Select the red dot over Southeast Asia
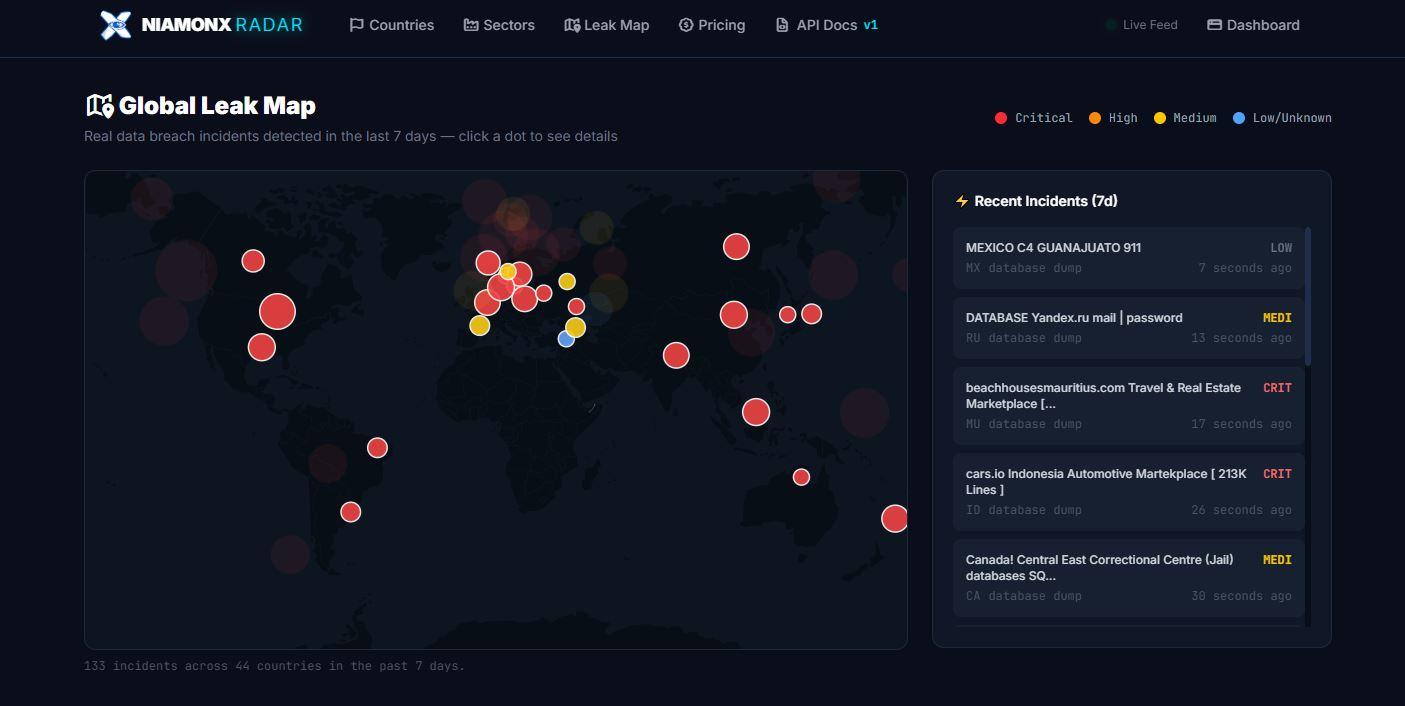This screenshot has height=706, width=1405. click(x=756, y=412)
